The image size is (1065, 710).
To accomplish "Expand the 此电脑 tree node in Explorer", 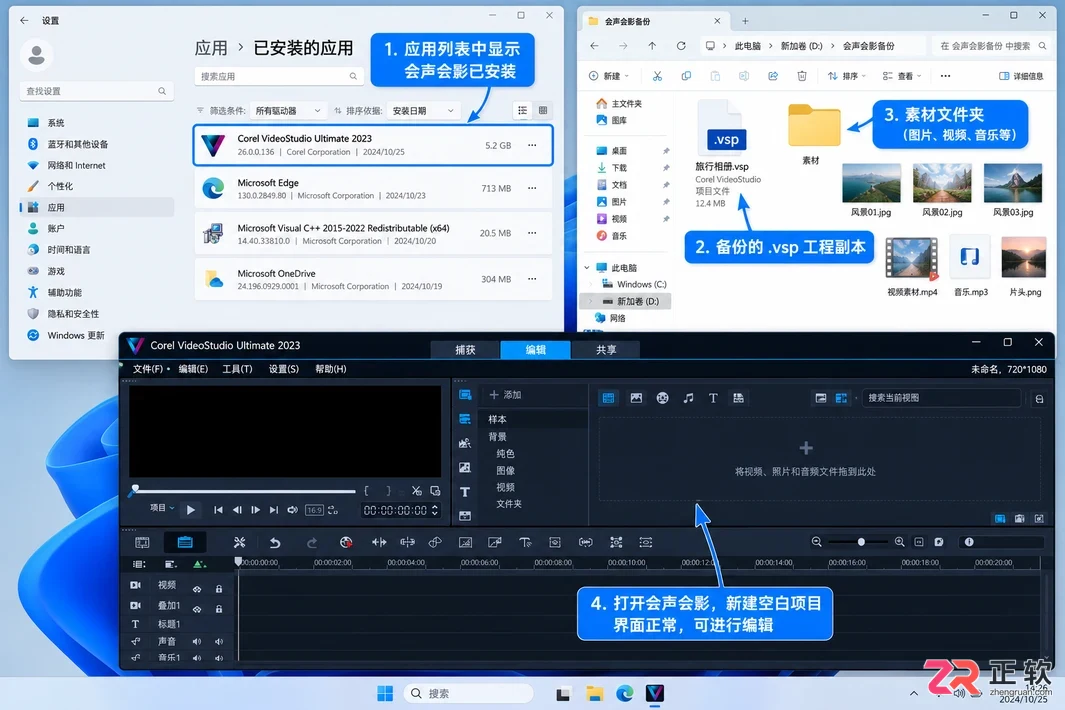I will (587, 268).
